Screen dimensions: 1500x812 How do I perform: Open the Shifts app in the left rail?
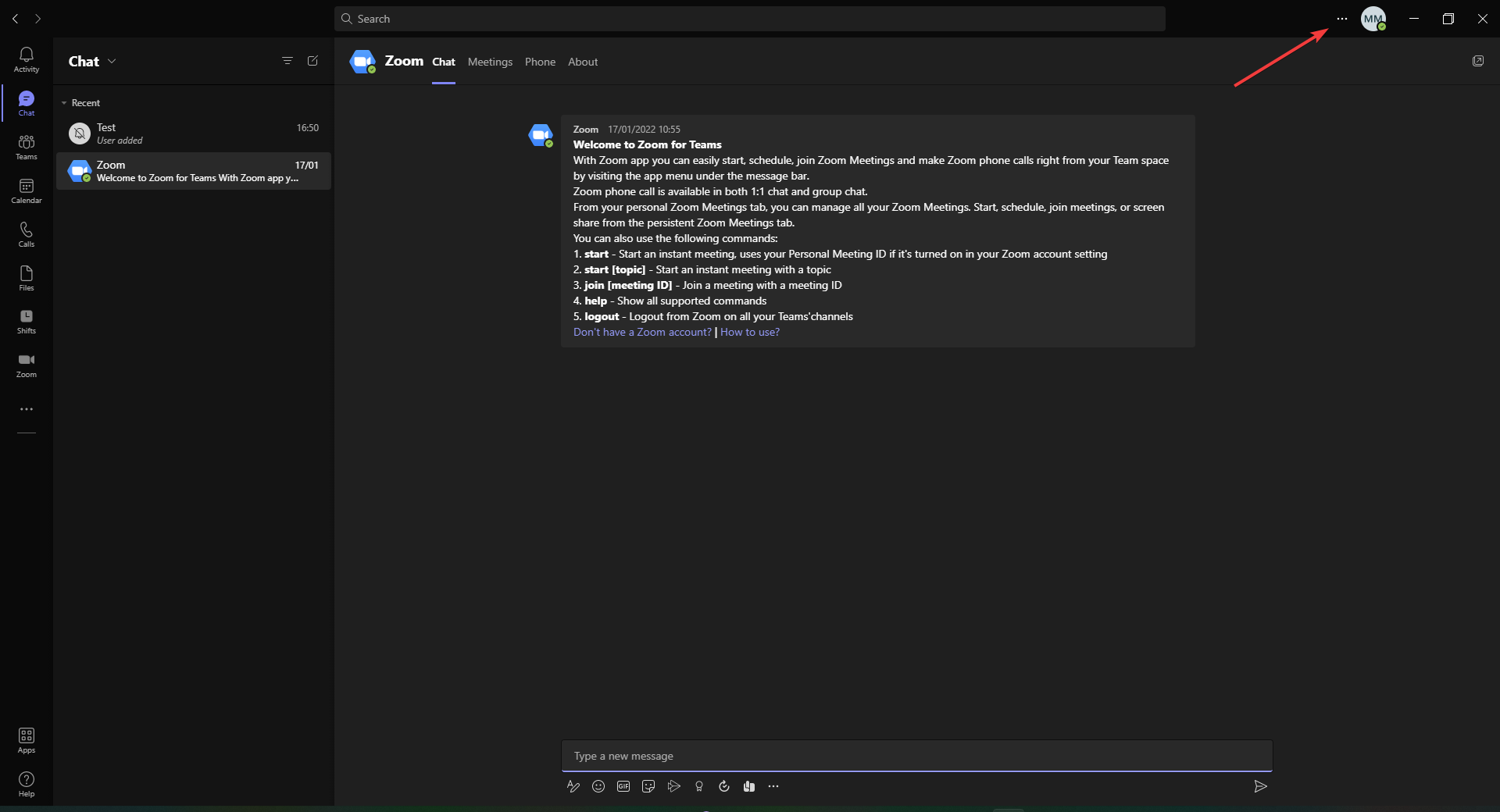(x=27, y=321)
